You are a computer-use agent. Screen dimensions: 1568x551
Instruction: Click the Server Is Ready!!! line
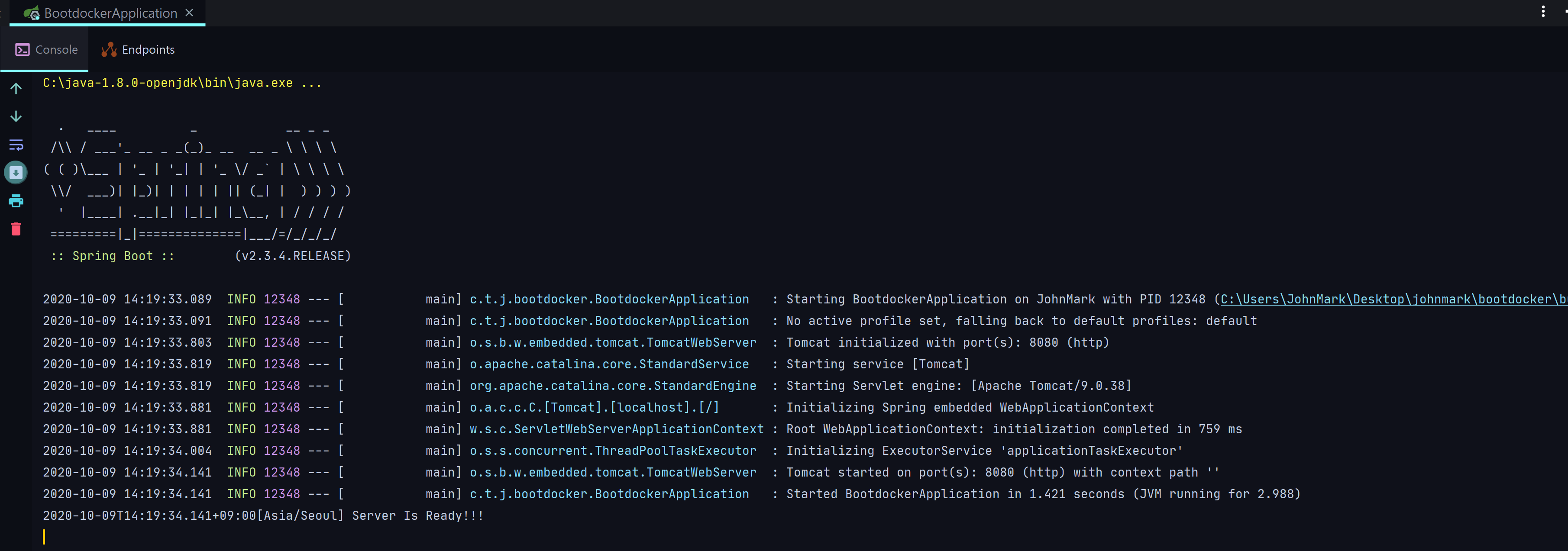coord(417,516)
